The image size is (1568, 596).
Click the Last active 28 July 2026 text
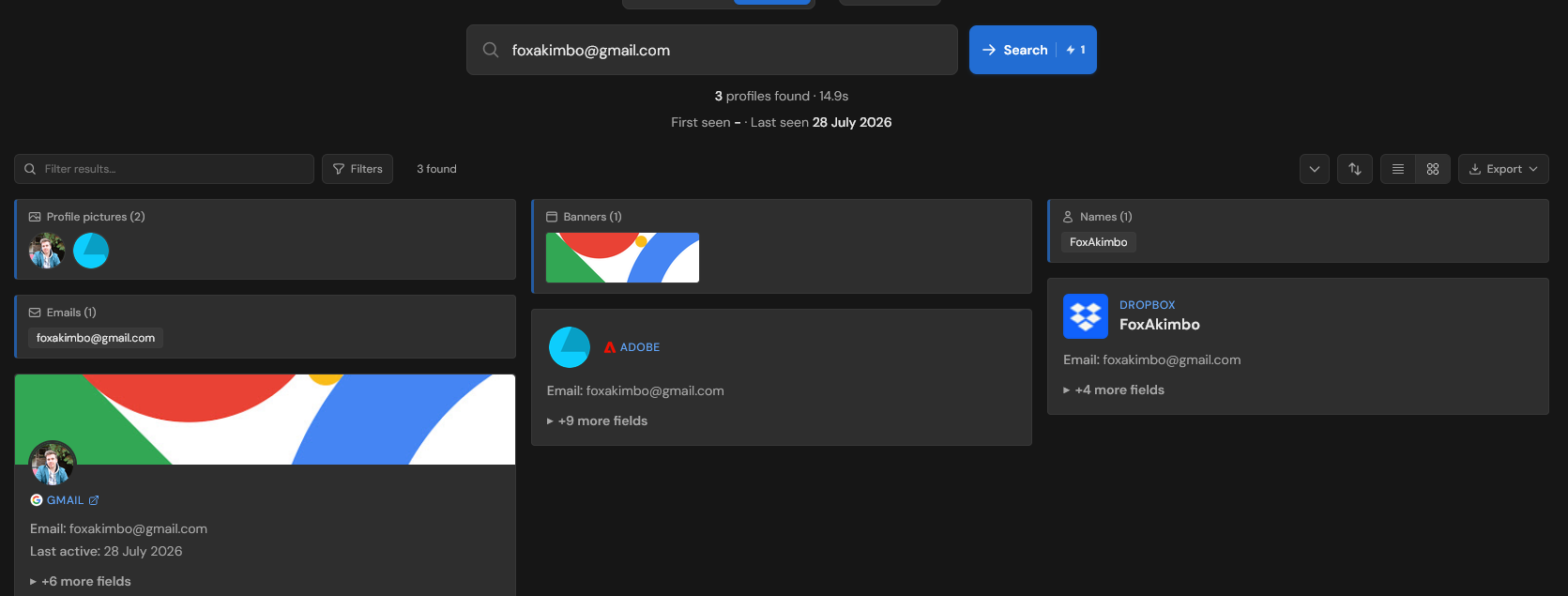106,551
